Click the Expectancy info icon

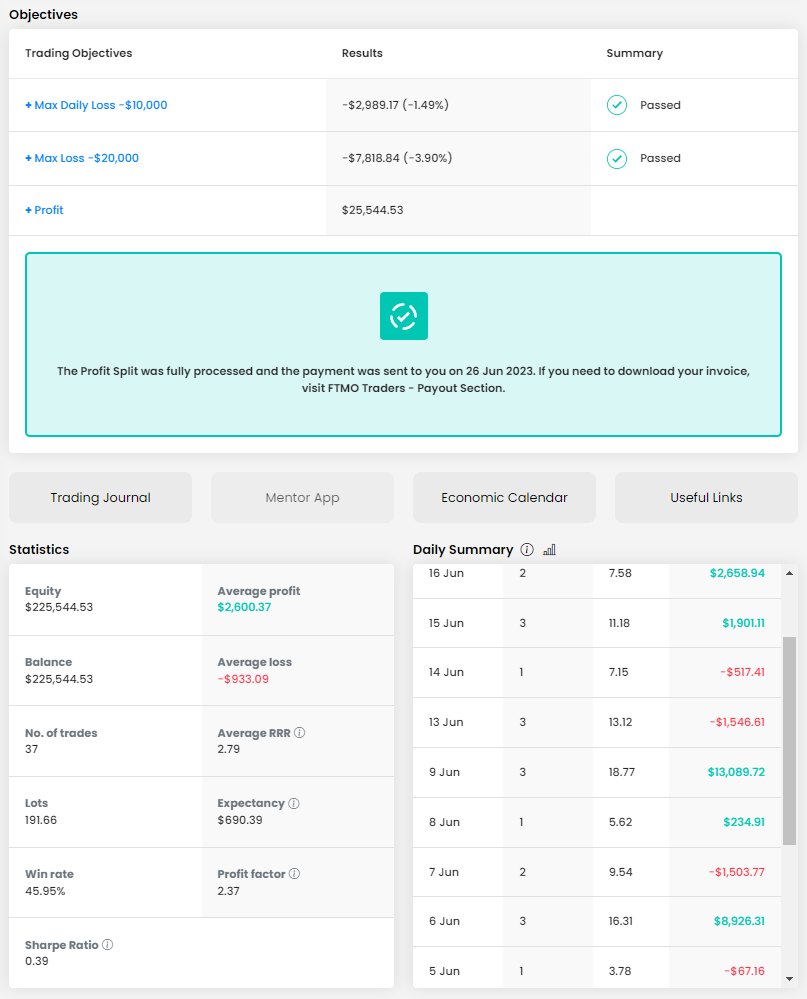click(x=294, y=803)
